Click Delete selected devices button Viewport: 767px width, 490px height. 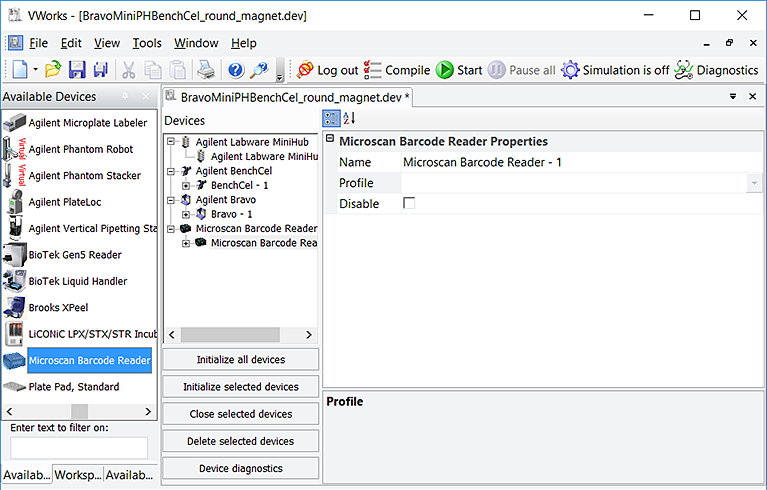[241, 441]
